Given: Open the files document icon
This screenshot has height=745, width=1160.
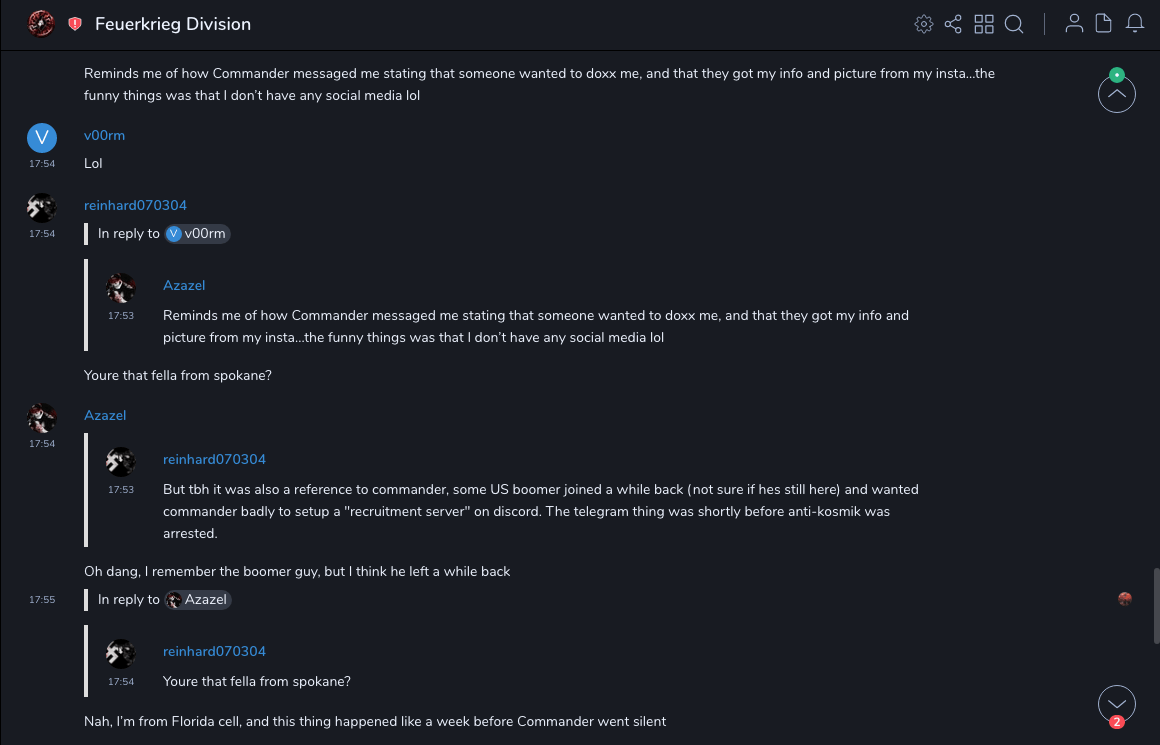Looking at the screenshot, I should [x=1104, y=24].
